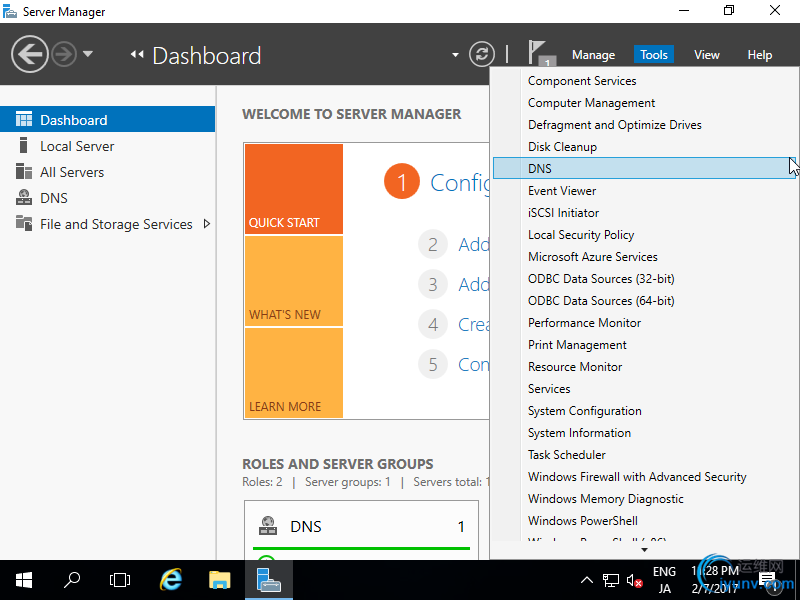Open File Explorer from taskbar

(x=220, y=580)
